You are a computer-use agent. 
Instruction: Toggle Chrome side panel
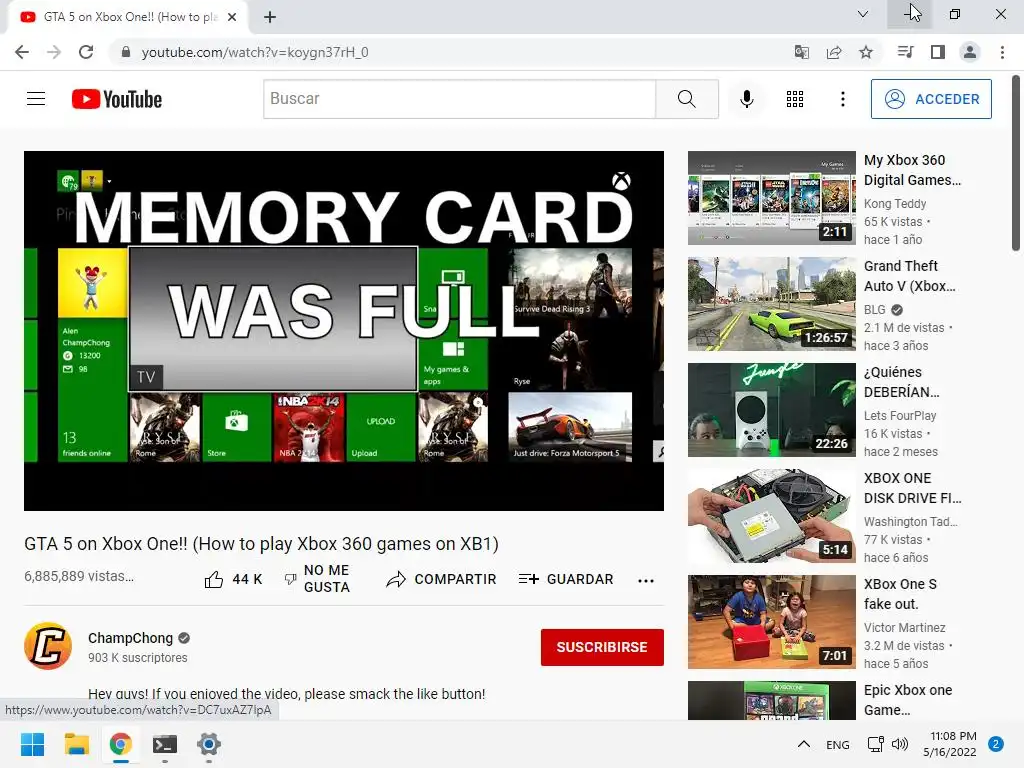point(938,52)
